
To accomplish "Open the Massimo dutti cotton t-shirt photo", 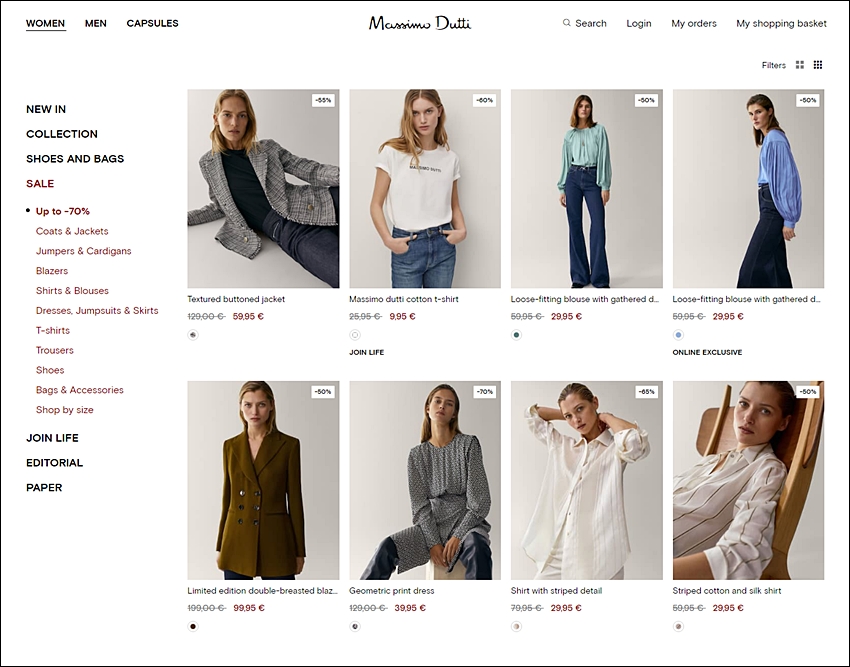I will click(425, 189).
